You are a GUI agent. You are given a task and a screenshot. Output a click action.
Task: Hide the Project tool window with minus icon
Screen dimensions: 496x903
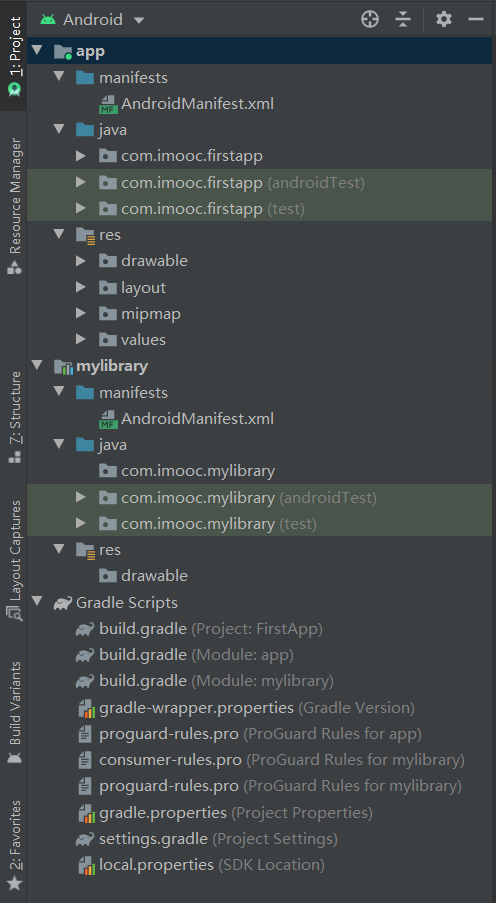476,20
